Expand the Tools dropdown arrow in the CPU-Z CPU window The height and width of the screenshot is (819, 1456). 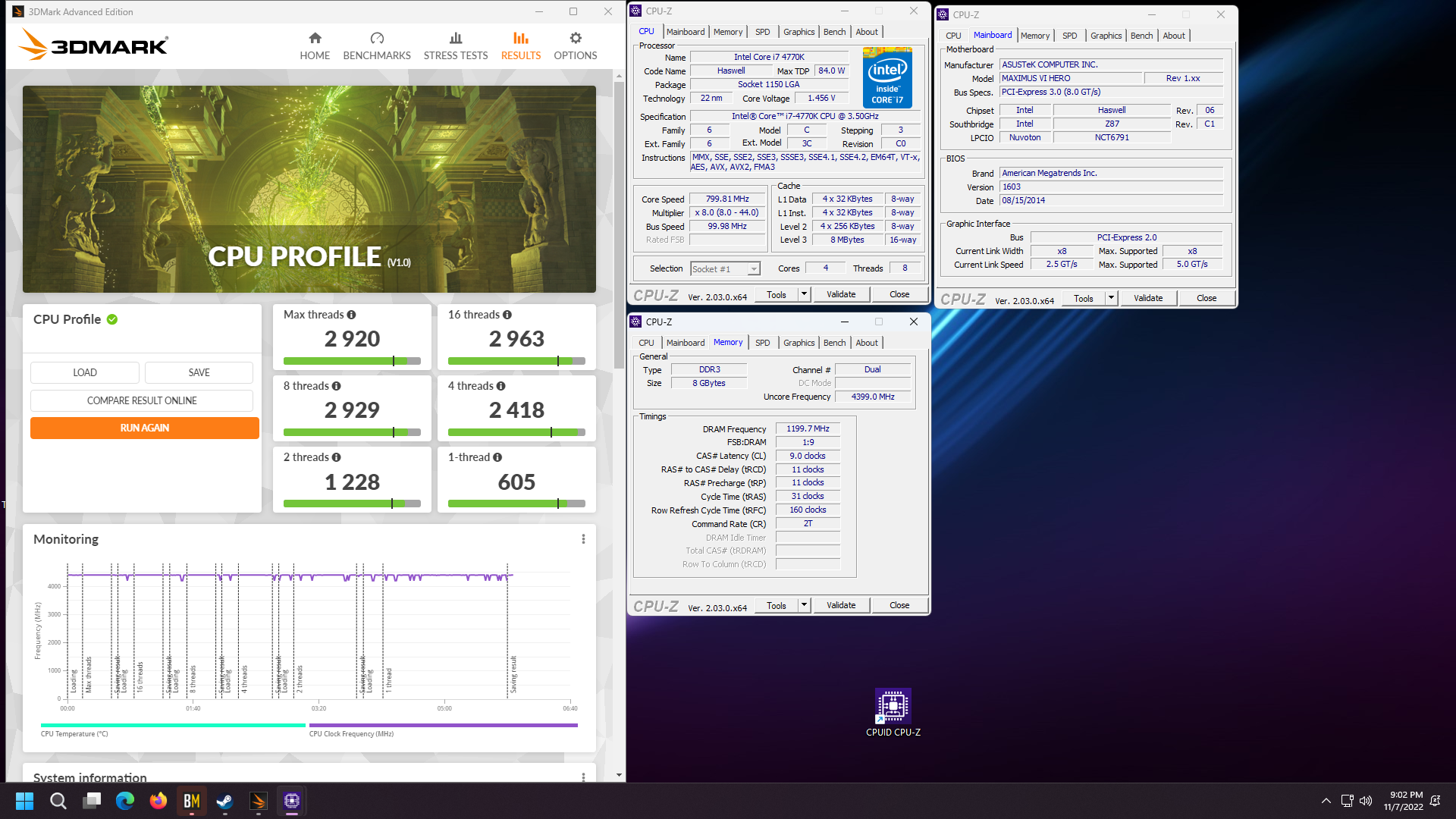(804, 294)
